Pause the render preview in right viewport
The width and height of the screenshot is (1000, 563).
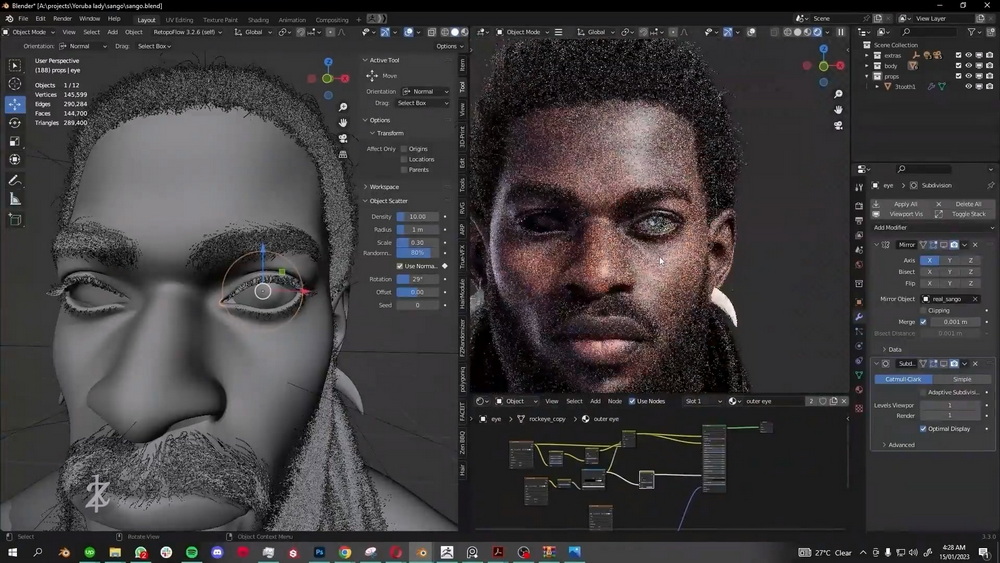(x=841, y=32)
